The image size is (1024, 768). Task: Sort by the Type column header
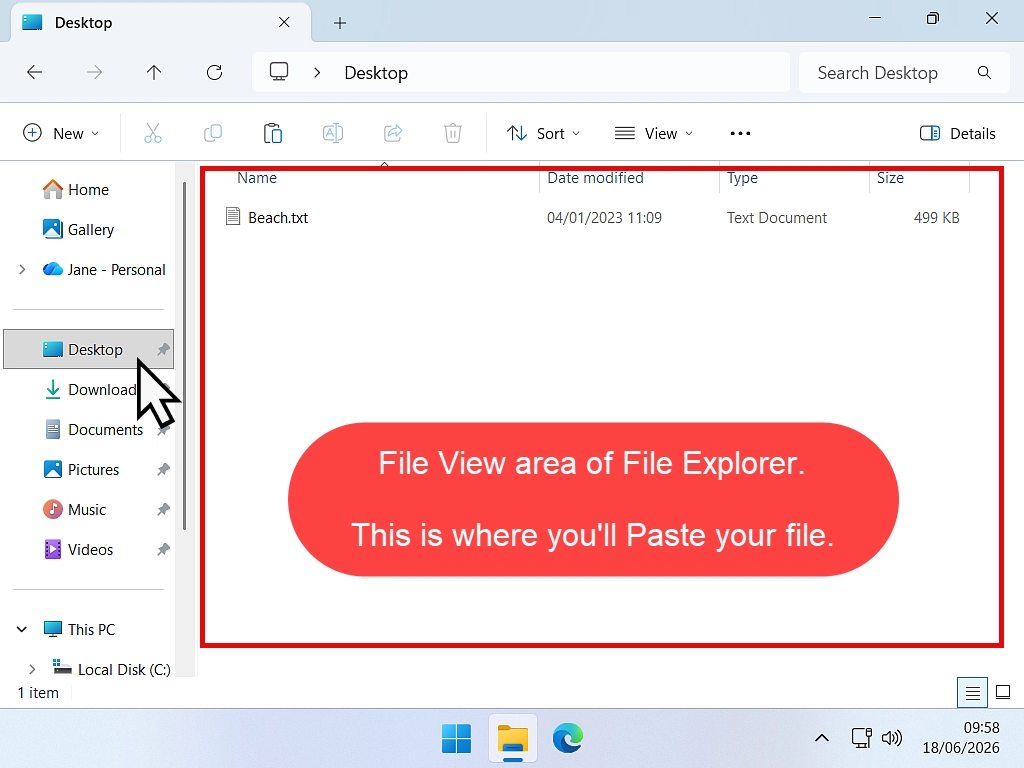pyautogui.click(x=743, y=178)
